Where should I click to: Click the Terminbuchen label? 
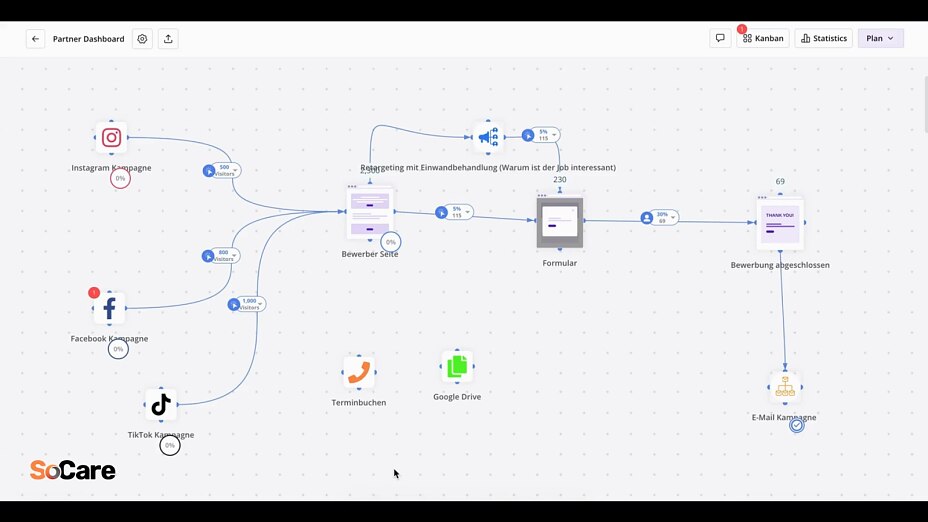359,402
